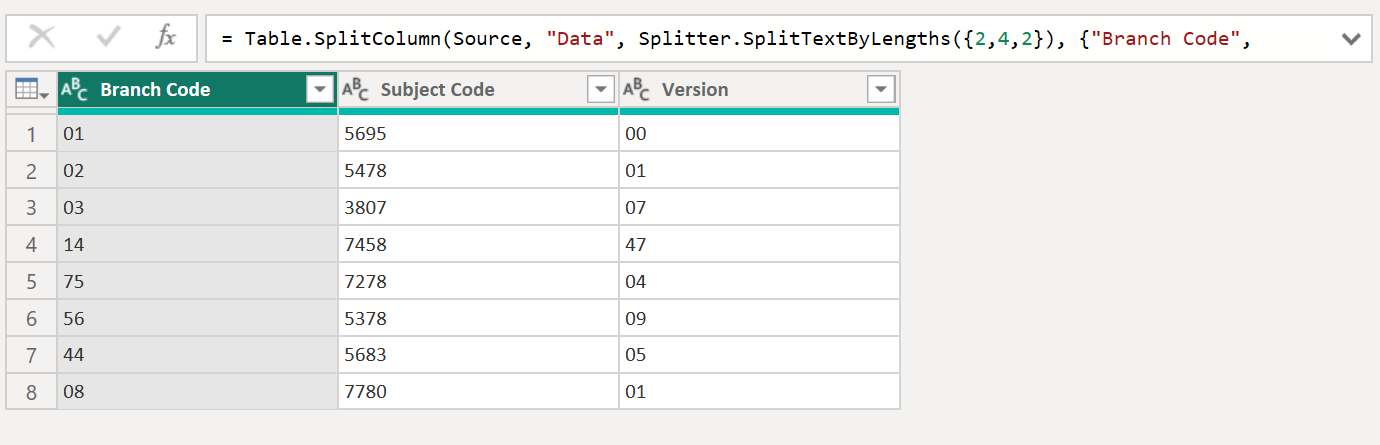1380x445 pixels.
Task: Change the Branch Code data type icon
Action: pos(75,90)
